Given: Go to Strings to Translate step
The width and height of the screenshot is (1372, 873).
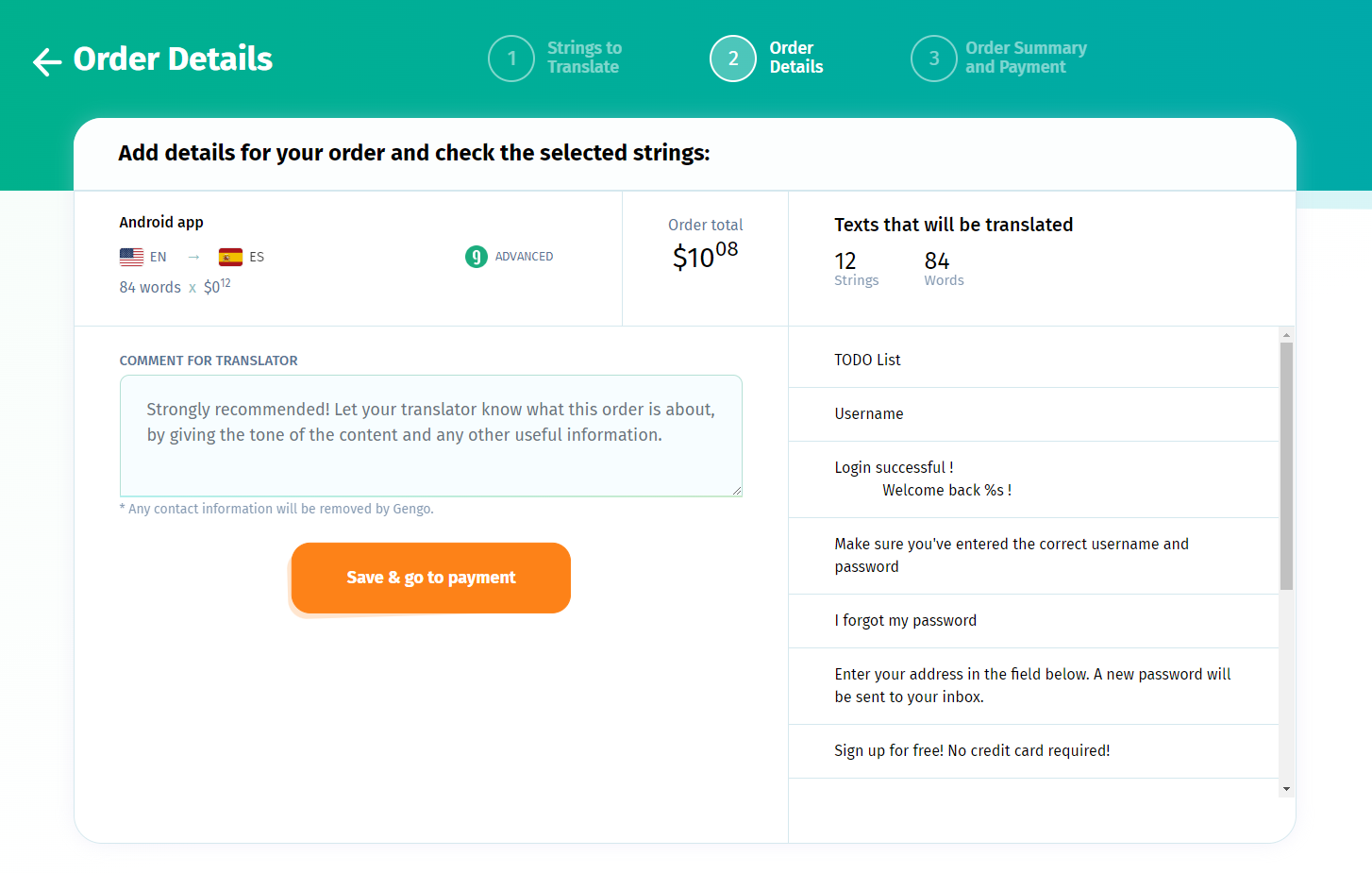Looking at the screenshot, I should (584, 58).
